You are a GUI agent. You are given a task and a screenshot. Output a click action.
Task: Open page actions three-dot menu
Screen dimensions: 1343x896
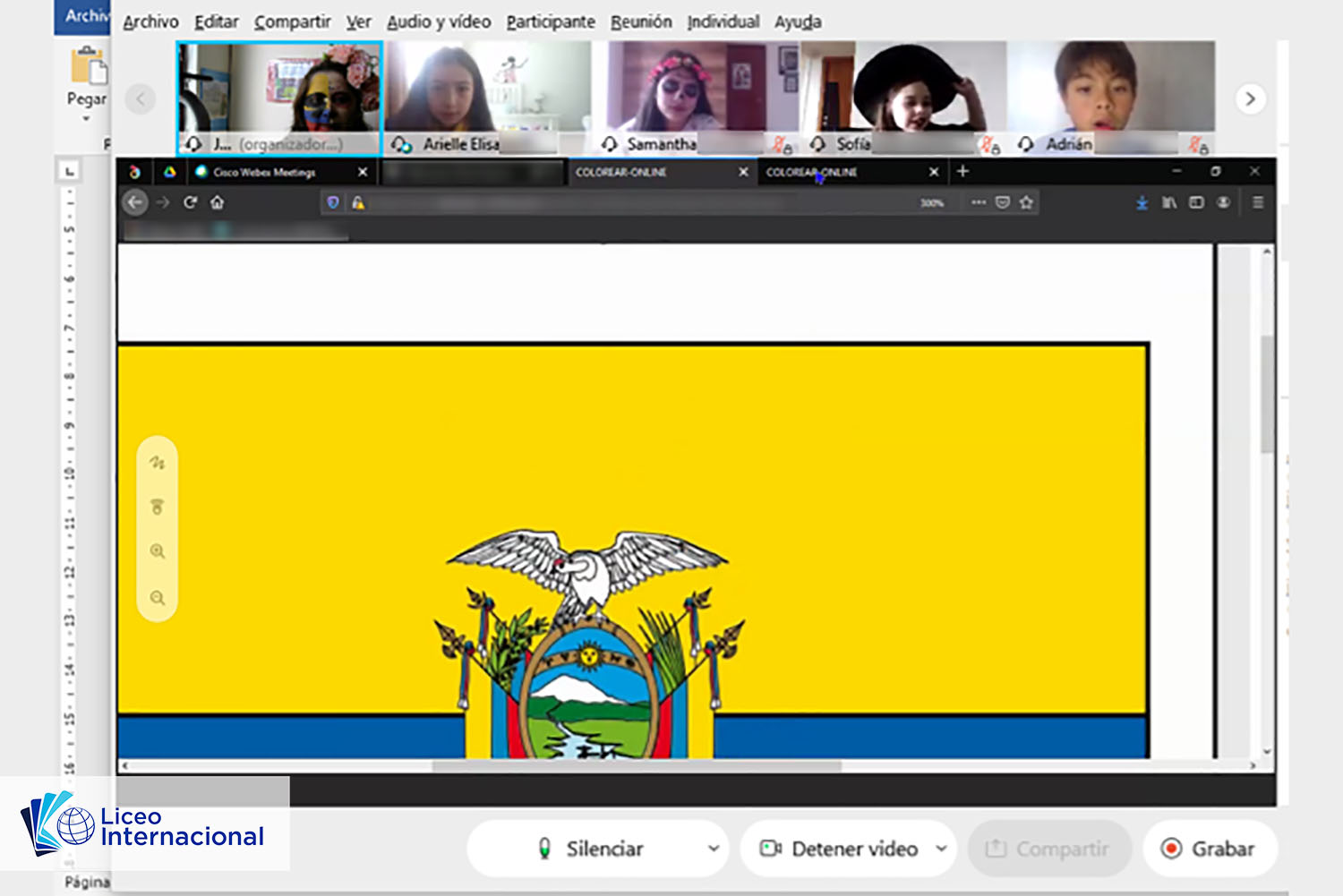(x=979, y=202)
